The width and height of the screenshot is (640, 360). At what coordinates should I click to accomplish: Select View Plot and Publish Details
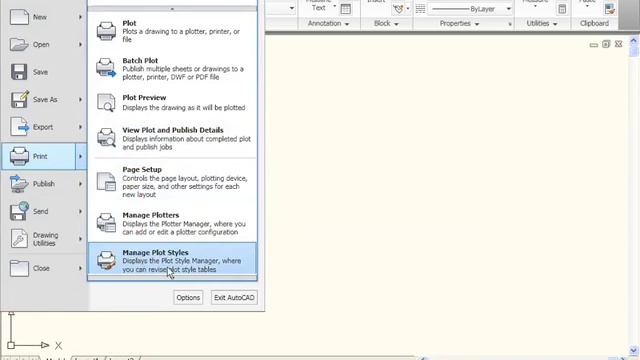coord(172,138)
